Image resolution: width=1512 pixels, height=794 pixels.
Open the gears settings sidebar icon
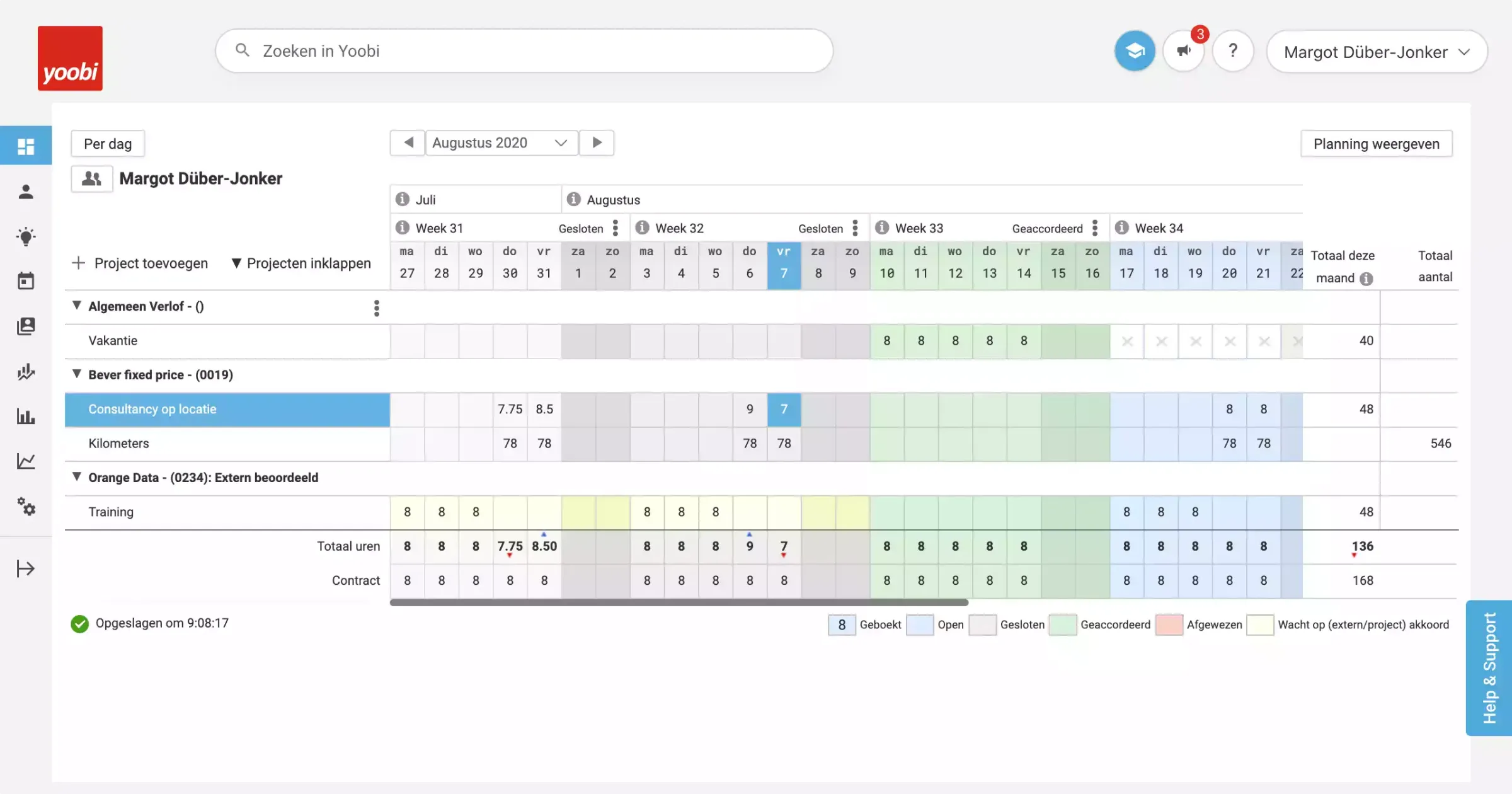click(26, 506)
